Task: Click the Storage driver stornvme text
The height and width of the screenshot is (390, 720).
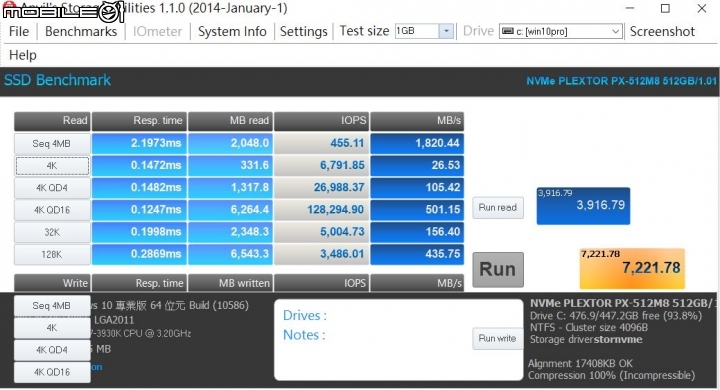Action: 586,340
